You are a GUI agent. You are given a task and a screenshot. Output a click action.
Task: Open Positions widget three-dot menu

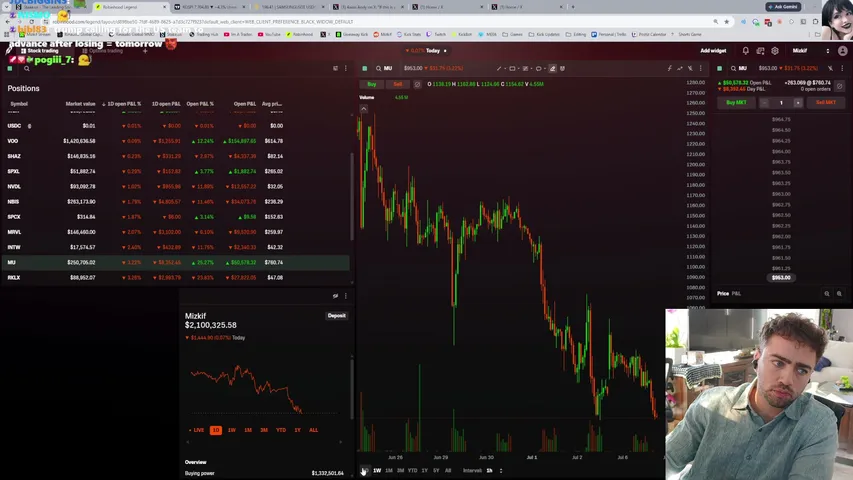tap(345, 69)
